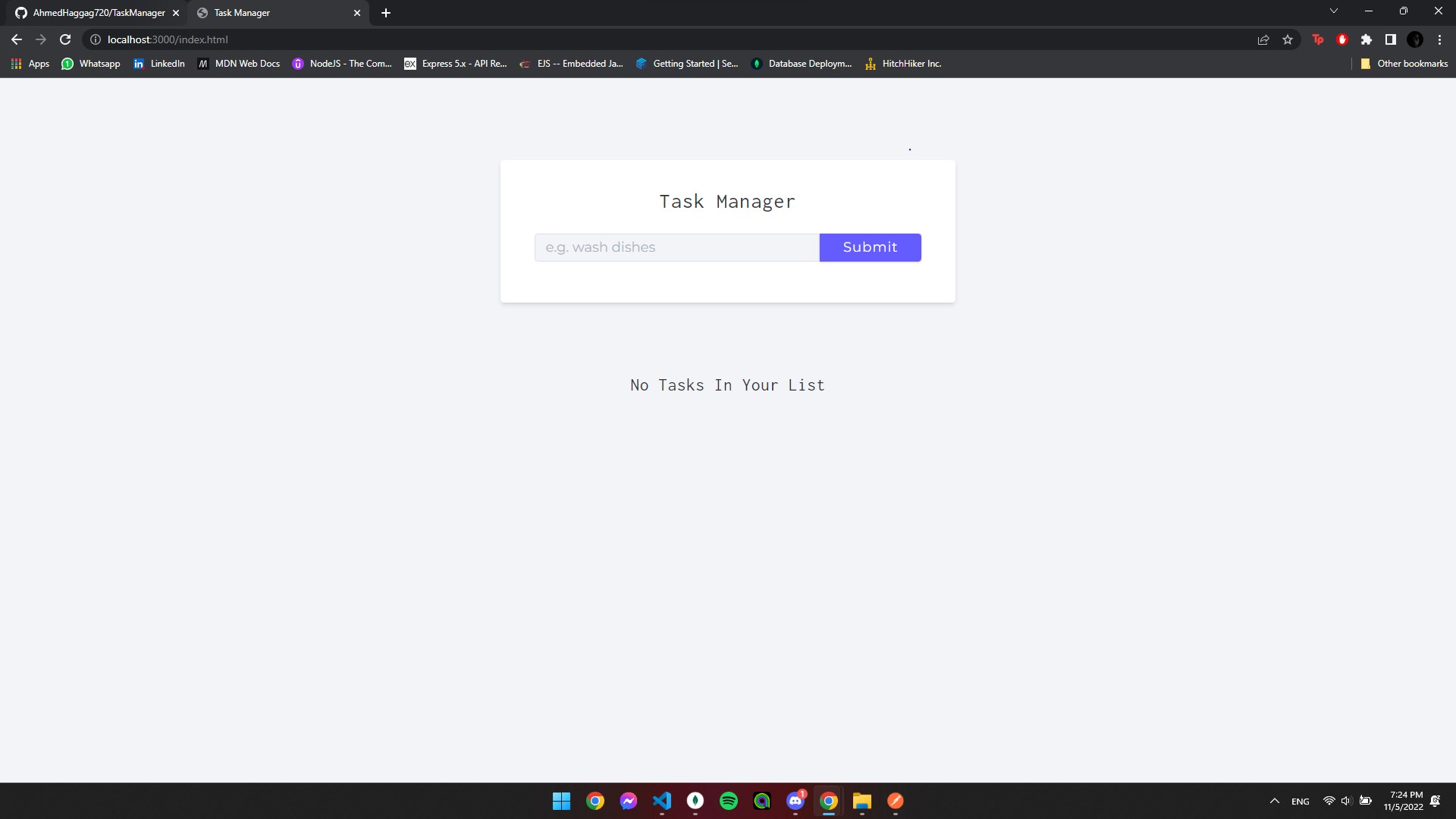Click the Submit button
The image size is (1456, 819).
pos(870,247)
